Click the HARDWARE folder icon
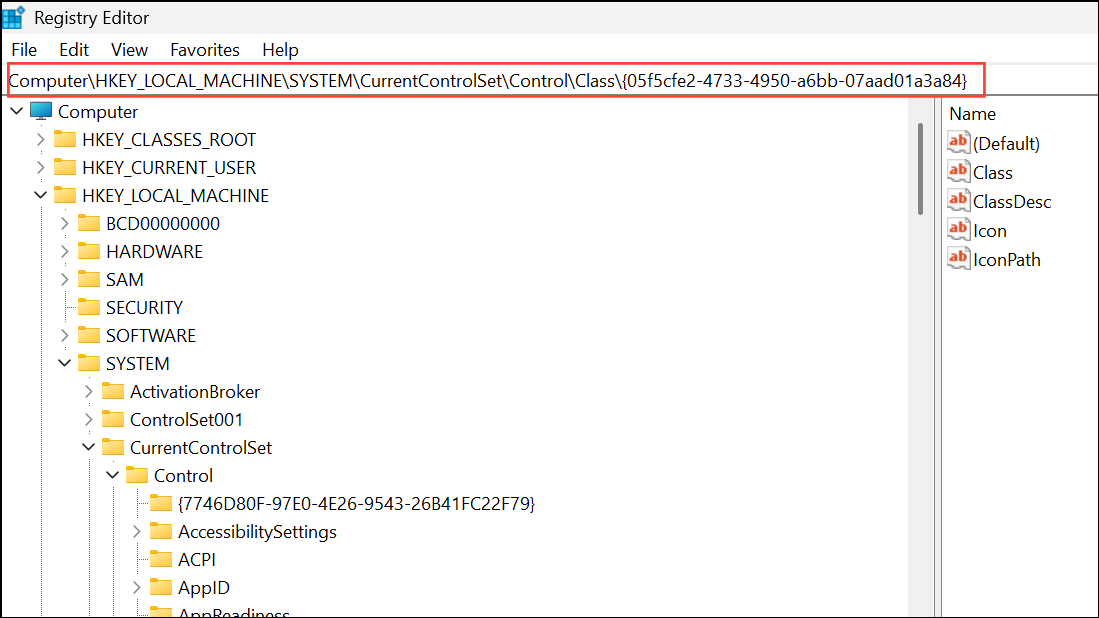The height and width of the screenshot is (618, 1099). (89, 251)
